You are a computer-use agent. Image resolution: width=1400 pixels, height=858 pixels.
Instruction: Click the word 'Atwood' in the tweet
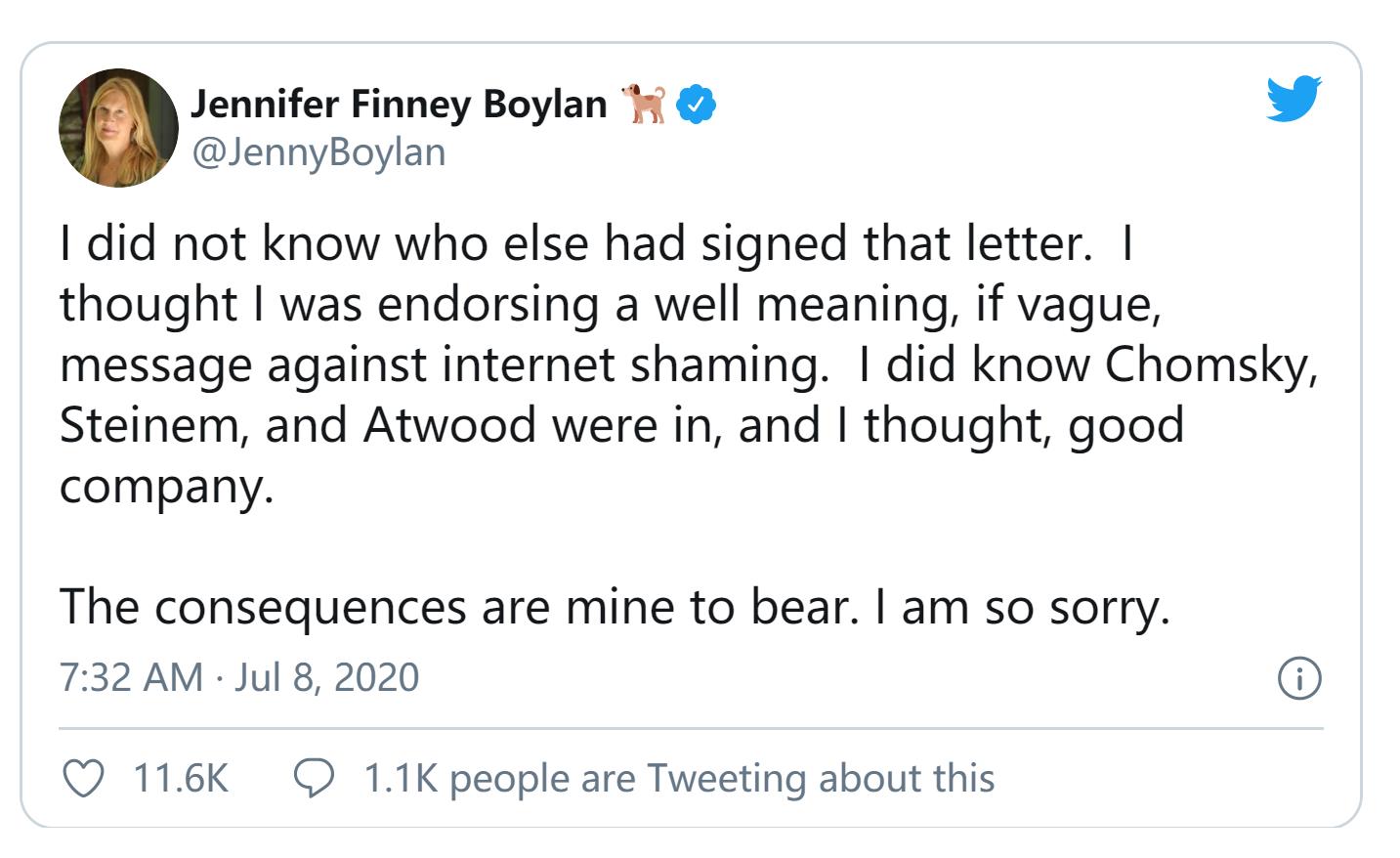click(x=449, y=425)
